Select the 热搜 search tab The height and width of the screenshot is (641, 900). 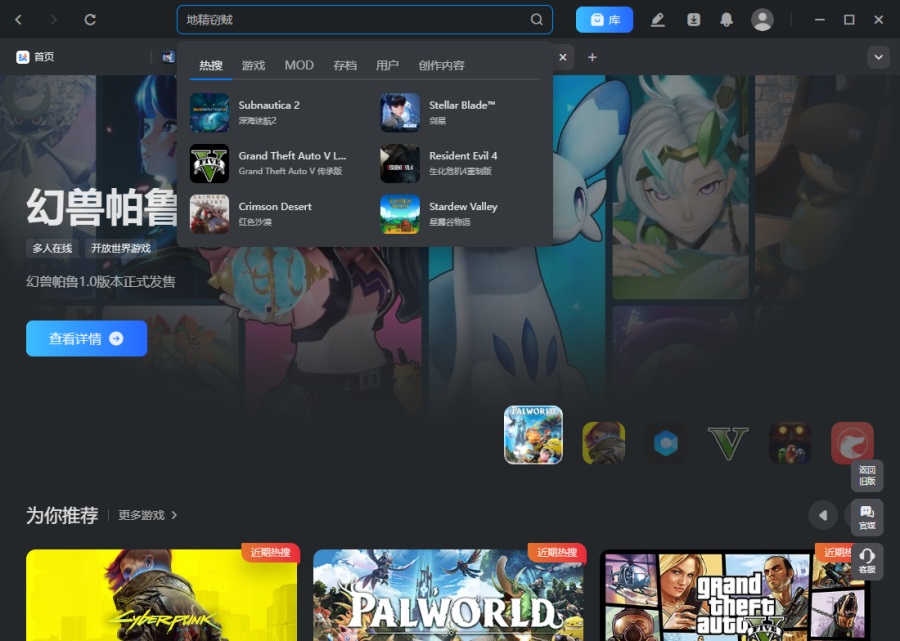click(x=211, y=65)
